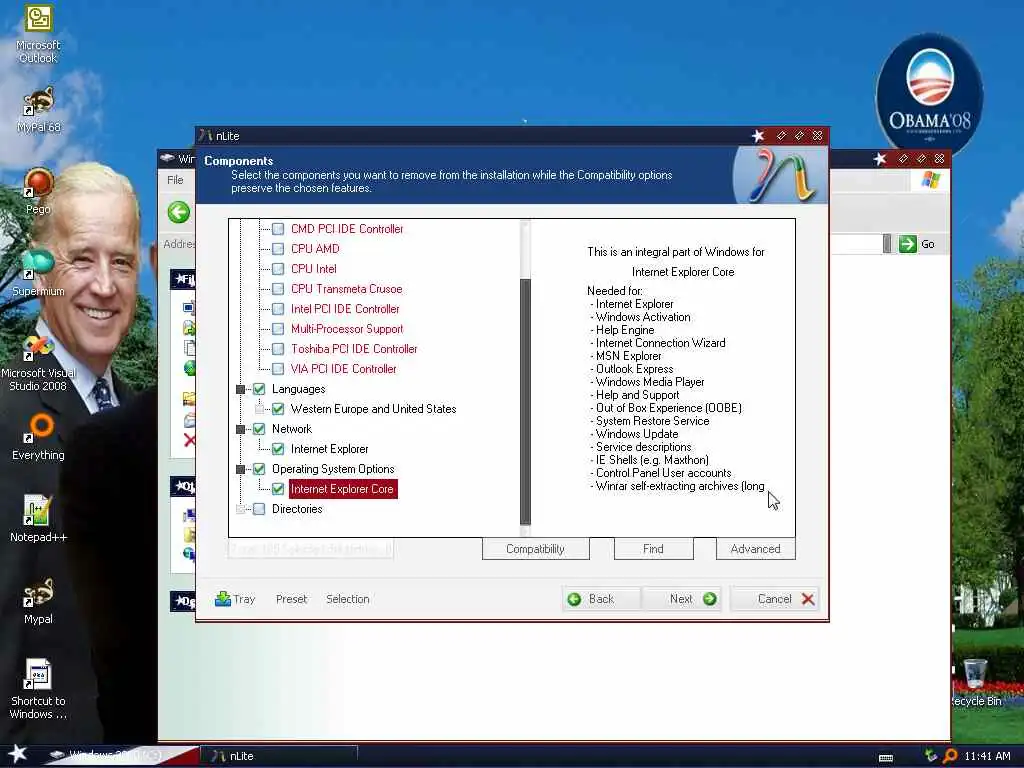Open the Pego desktop shortcut
Screen dimensions: 1024x768
click(38, 190)
